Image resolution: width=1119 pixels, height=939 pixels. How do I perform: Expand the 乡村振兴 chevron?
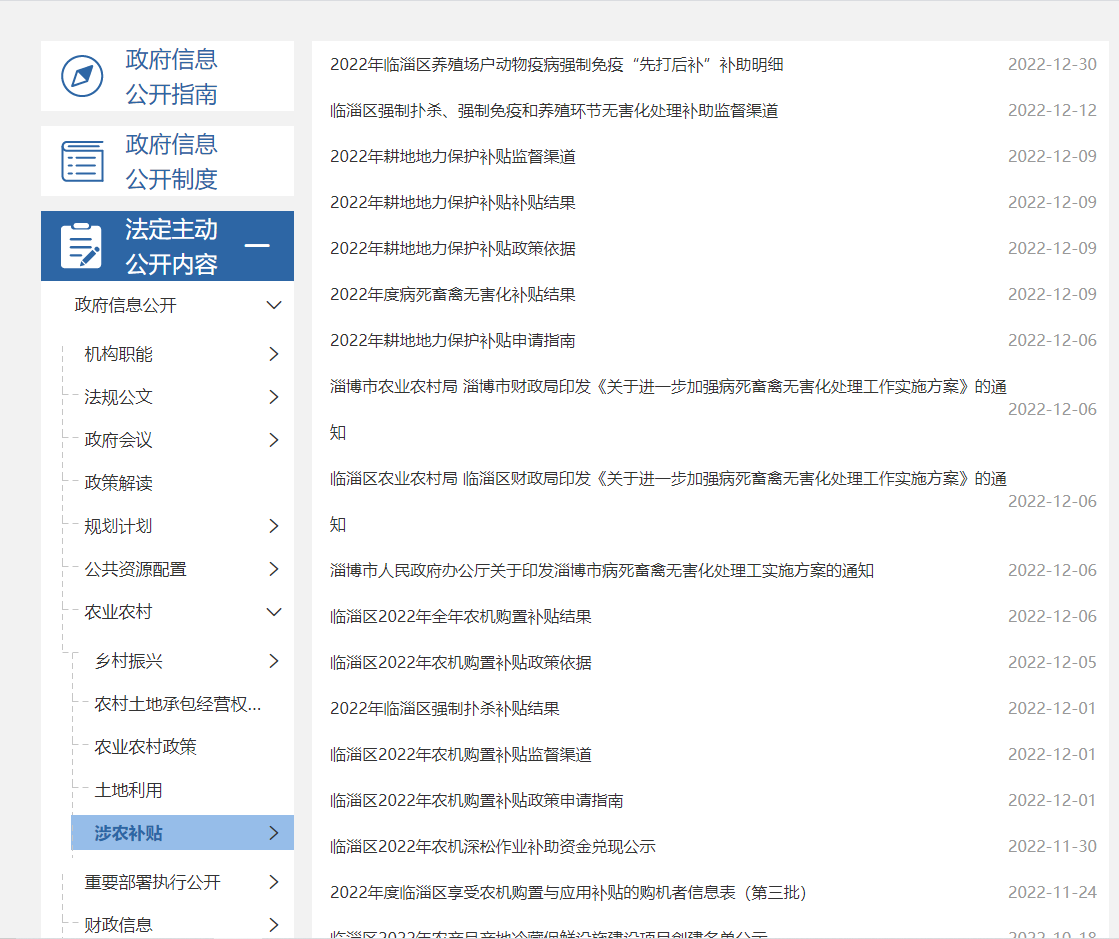tap(274, 661)
